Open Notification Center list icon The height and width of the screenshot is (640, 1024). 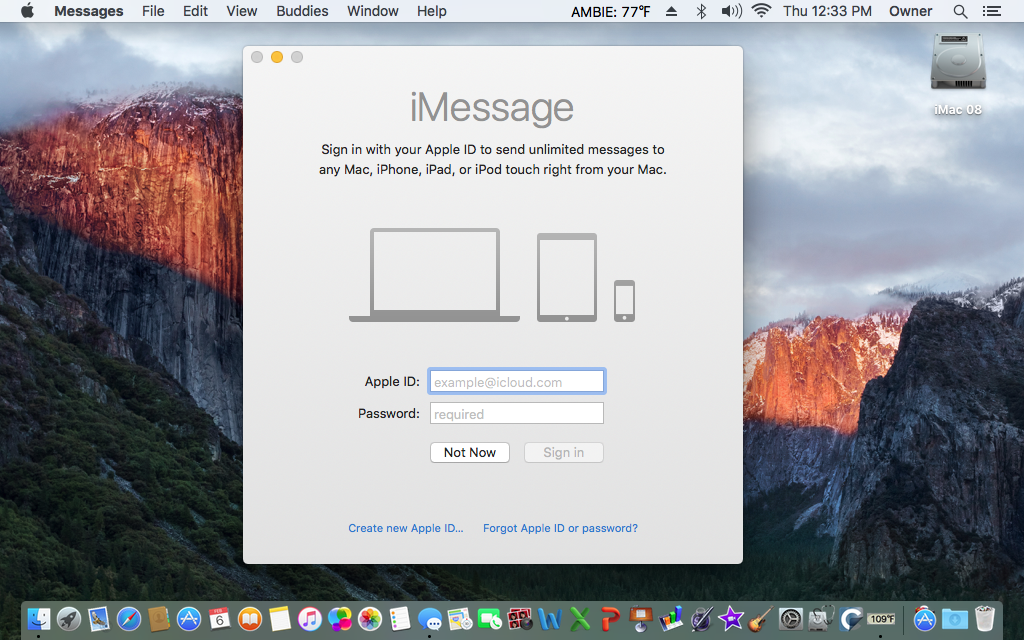tap(992, 11)
